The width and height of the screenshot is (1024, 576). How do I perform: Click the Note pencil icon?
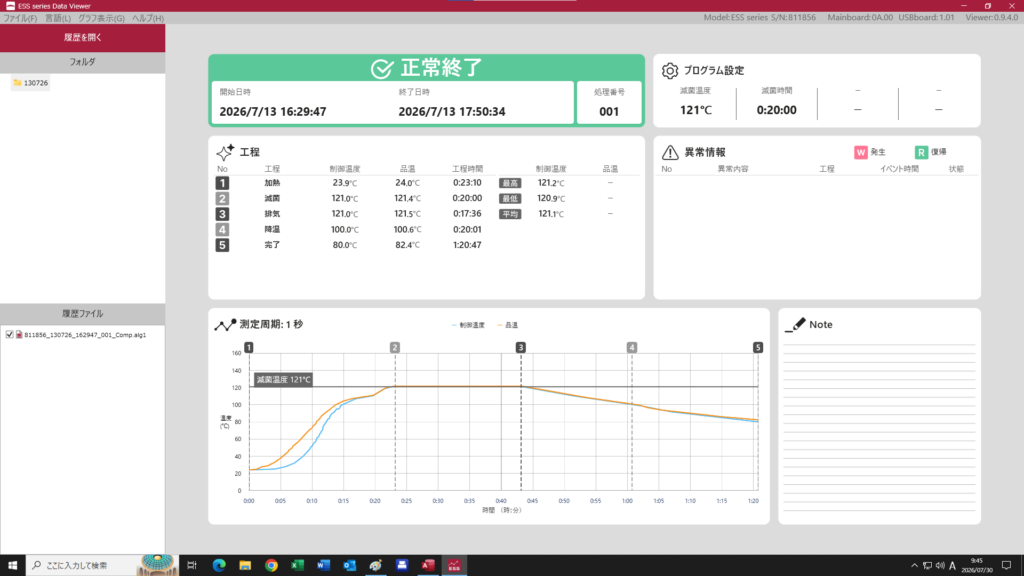point(795,325)
